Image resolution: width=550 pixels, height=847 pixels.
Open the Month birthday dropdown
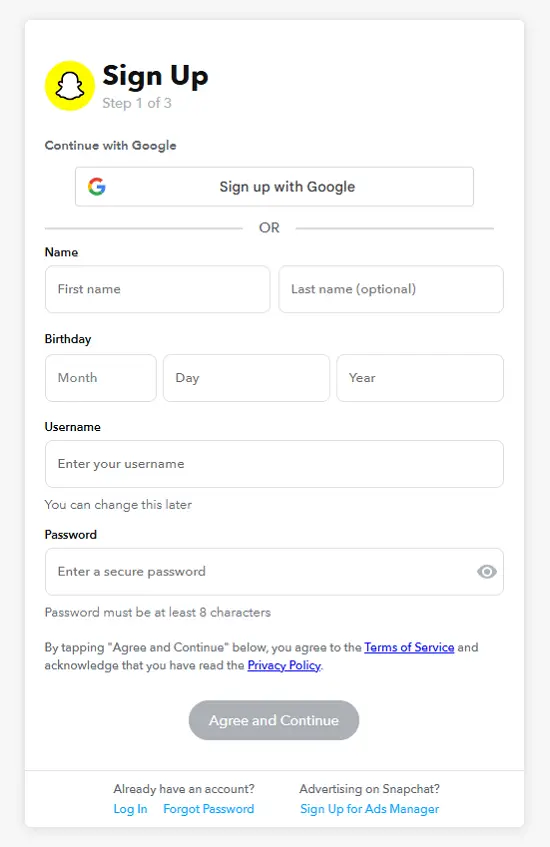(x=101, y=378)
